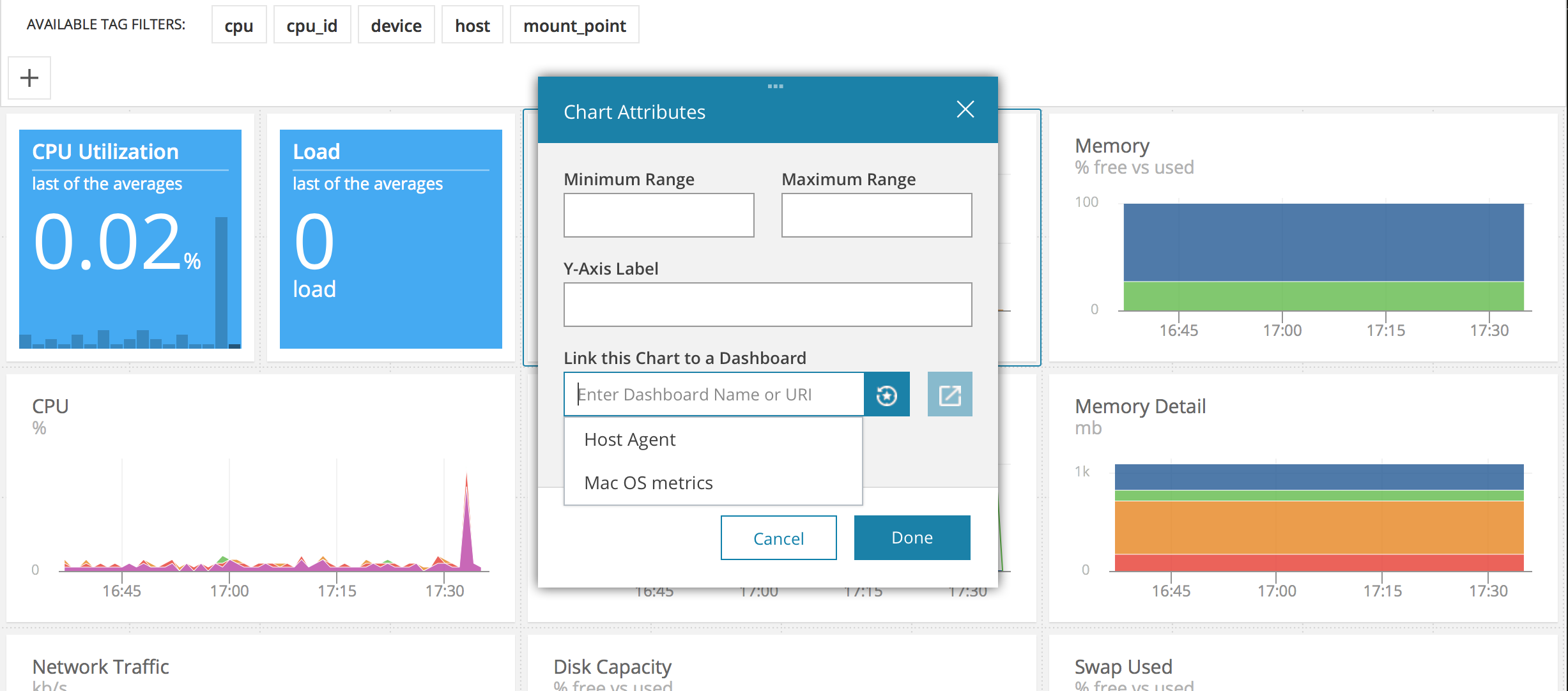Select the cpu_id filter chip
Image resolution: width=1568 pixels, height=691 pixels.
[312, 25]
